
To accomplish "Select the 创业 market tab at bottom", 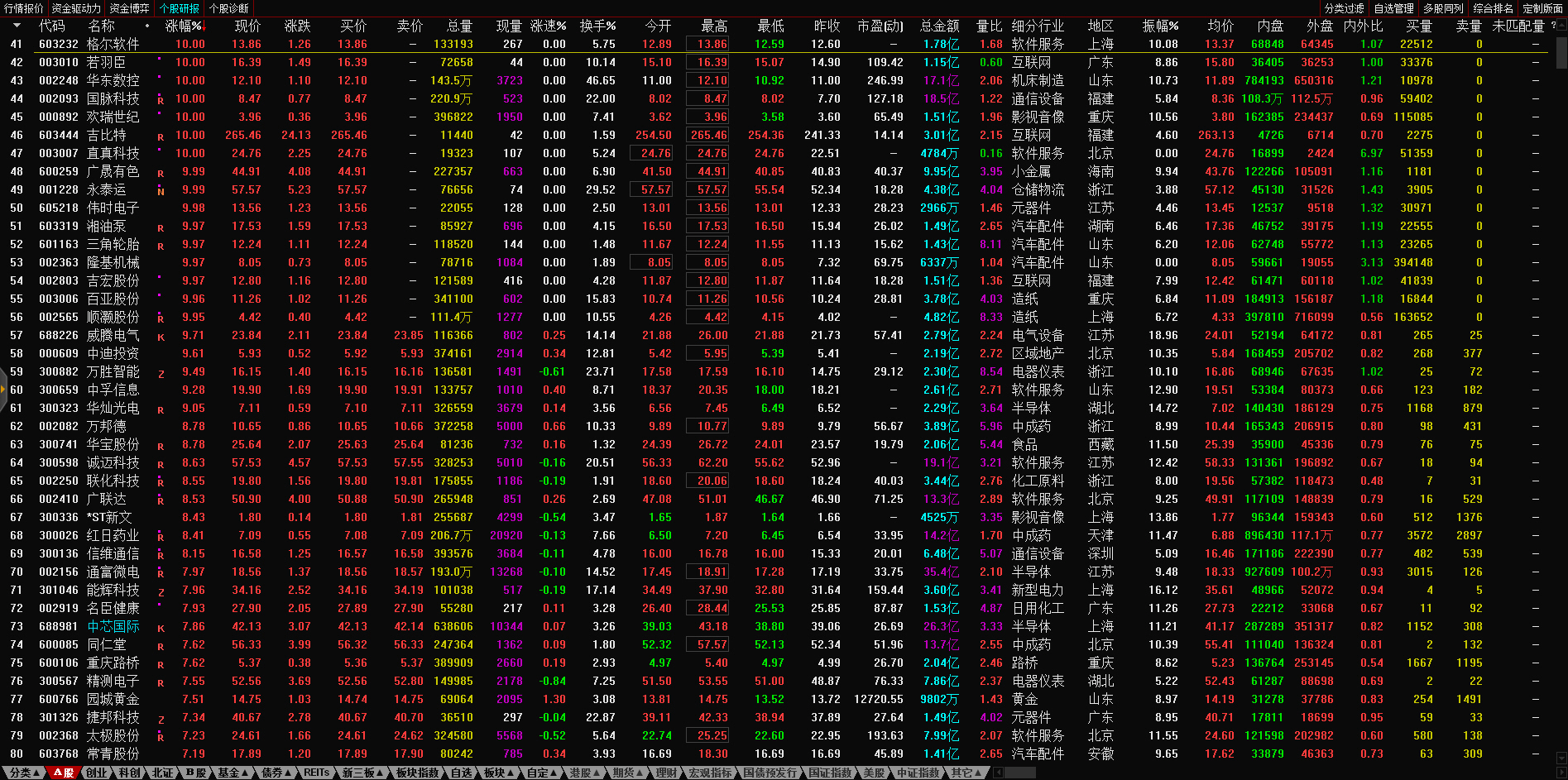I will click(97, 773).
